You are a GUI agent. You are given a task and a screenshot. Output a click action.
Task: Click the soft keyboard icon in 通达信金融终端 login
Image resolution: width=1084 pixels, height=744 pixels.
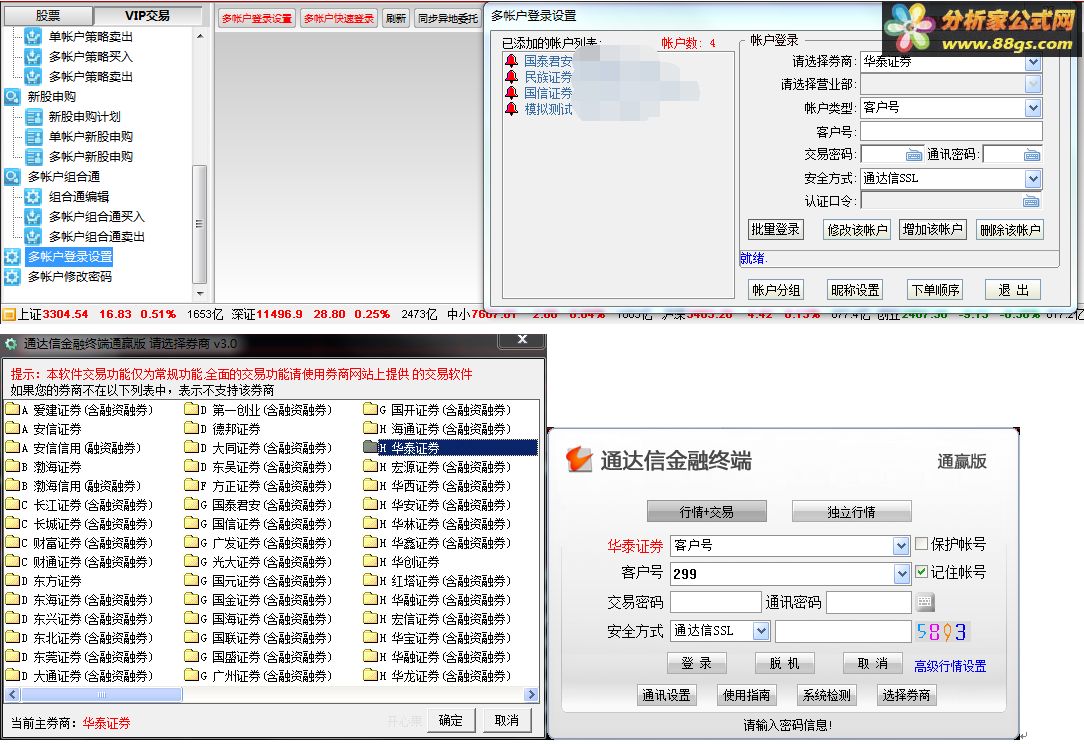tap(925, 602)
